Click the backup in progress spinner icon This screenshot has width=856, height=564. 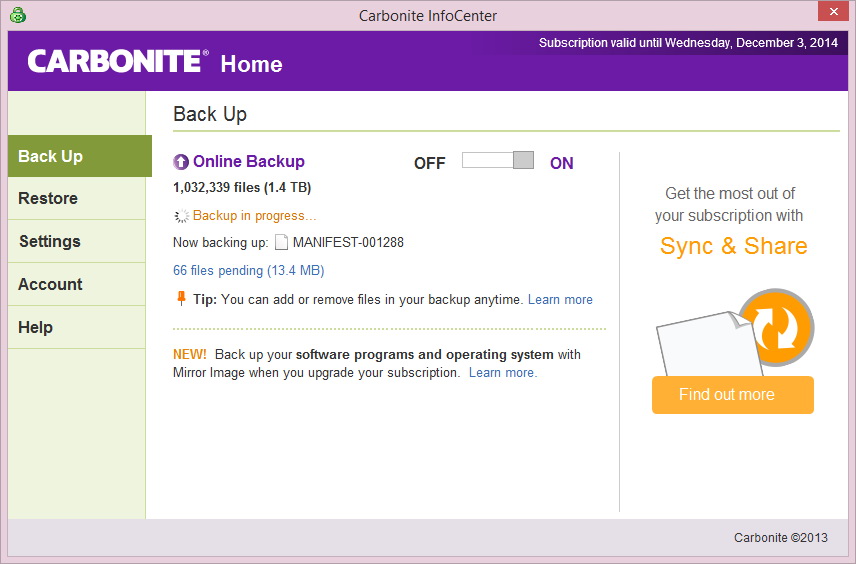[x=181, y=216]
